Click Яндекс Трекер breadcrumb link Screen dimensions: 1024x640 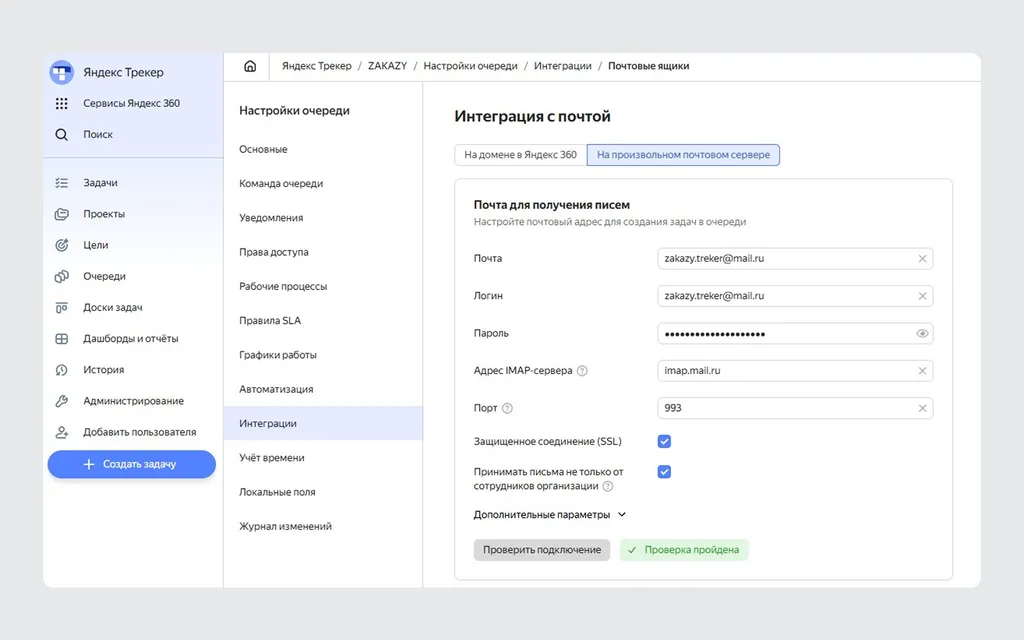316,66
